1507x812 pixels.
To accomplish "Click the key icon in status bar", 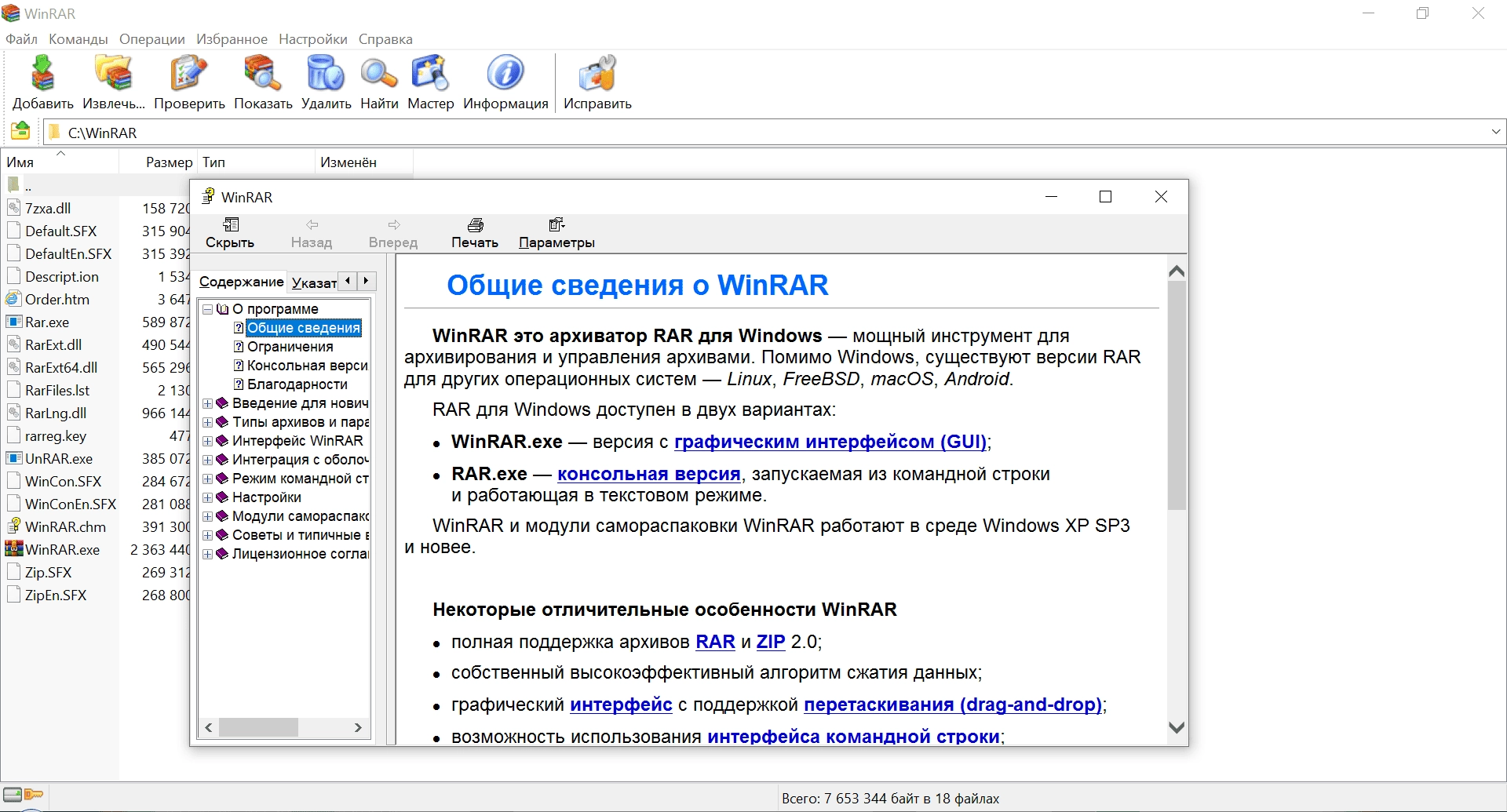I will tap(34, 794).
